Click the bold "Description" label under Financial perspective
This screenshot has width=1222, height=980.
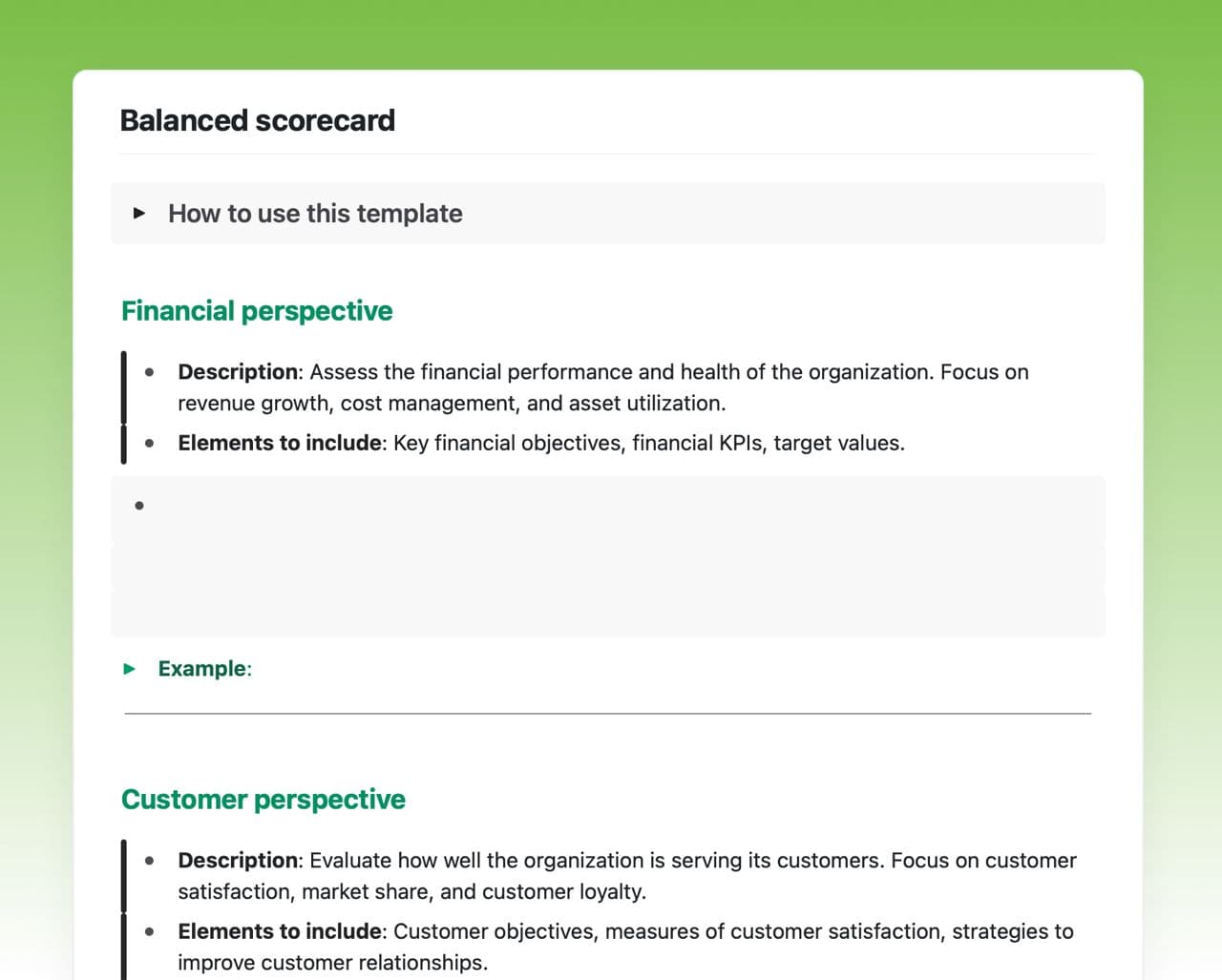point(238,372)
